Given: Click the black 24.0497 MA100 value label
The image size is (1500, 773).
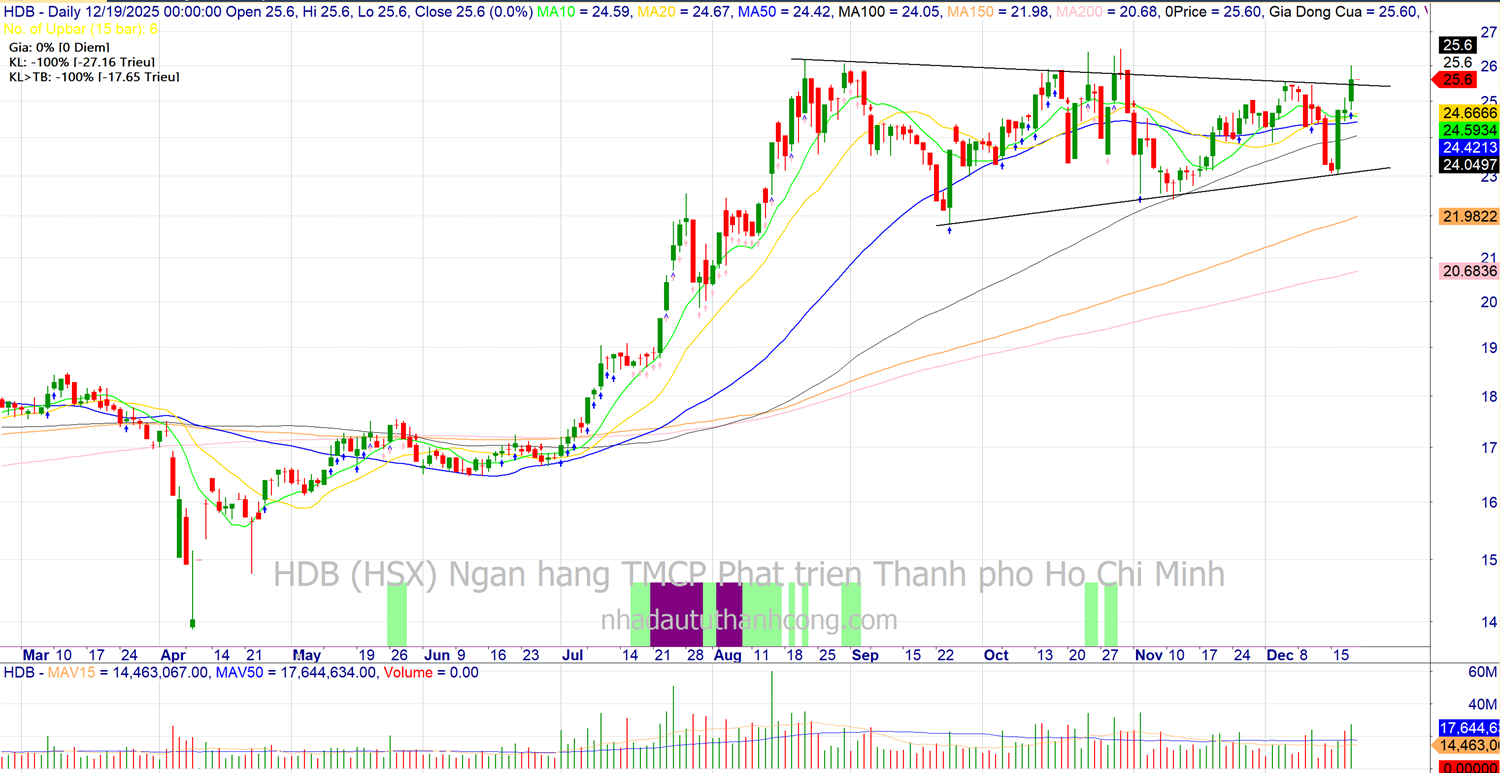Looking at the screenshot, I should (x=1468, y=164).
